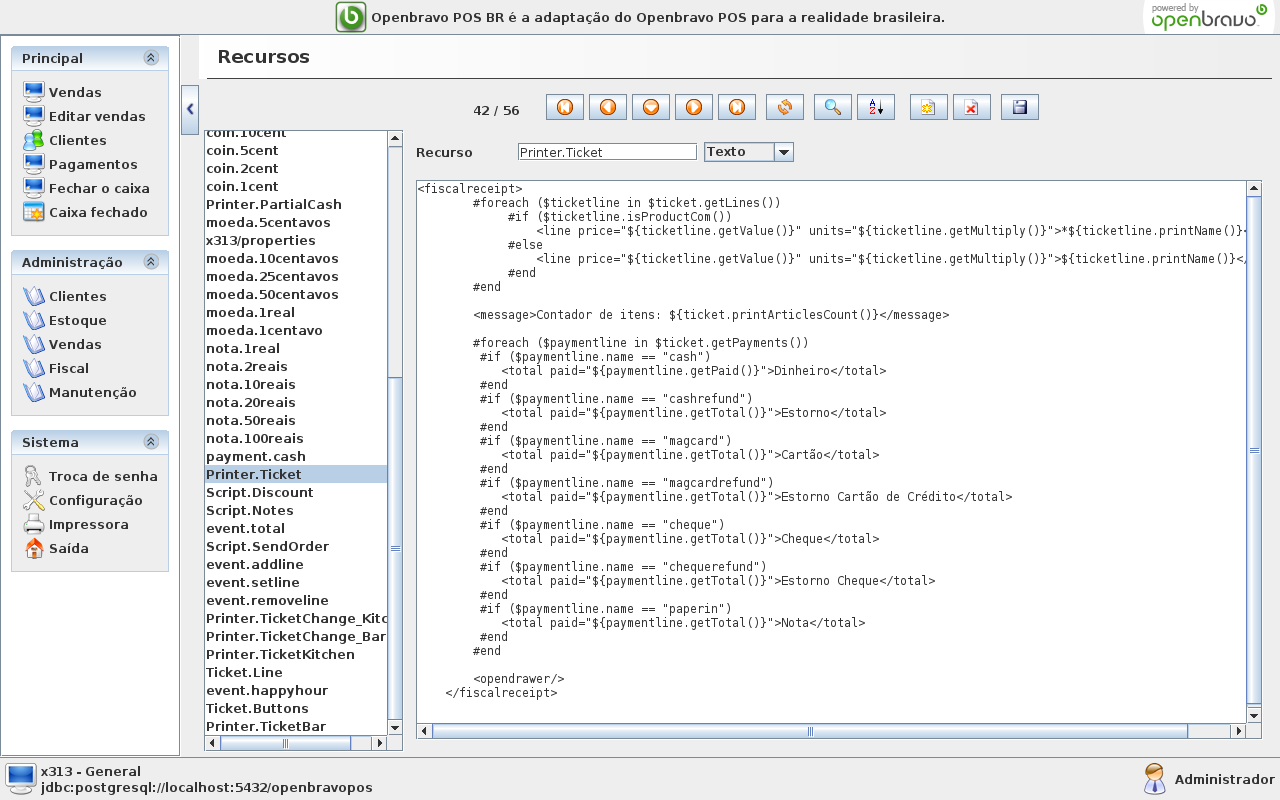Select Printer.PartialCash in the list
Image resolution: width=1280 pixels, height=800 pixels.
click(x=296, y=204)
